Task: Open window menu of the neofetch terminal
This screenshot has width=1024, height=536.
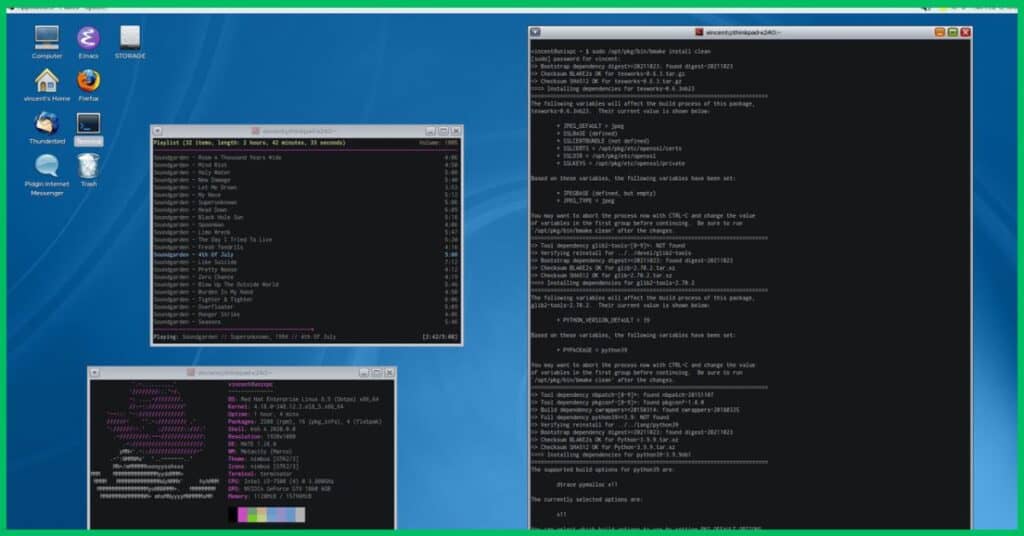Action: pyautogui.click(x=95, y=373)
